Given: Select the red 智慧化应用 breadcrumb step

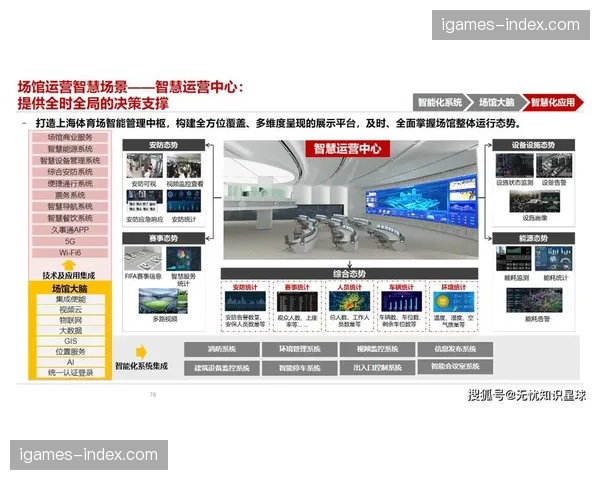Looking at the screenshot, I should pos(553,102).
